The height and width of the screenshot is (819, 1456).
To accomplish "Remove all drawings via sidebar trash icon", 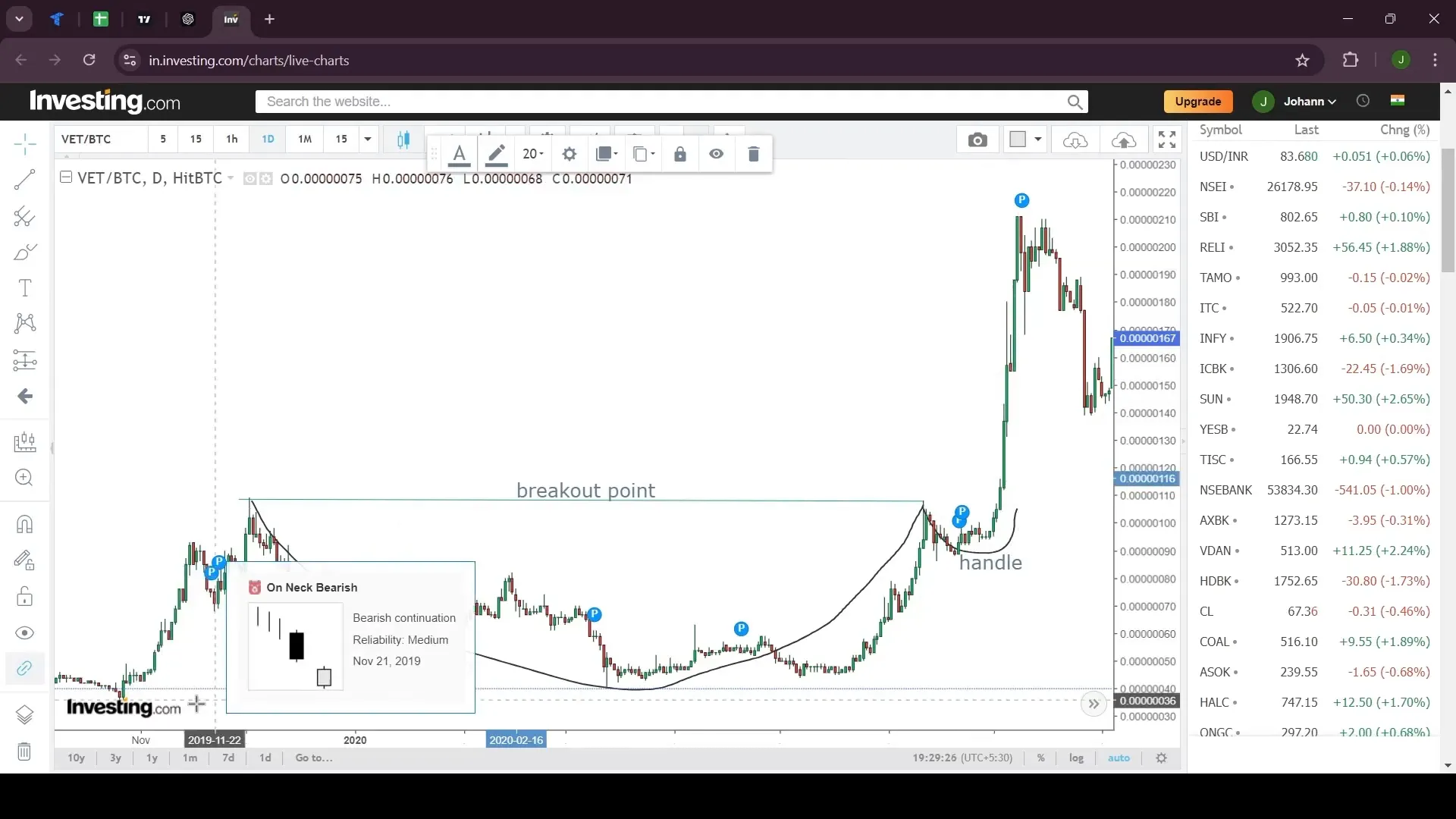I will [24, 752].
